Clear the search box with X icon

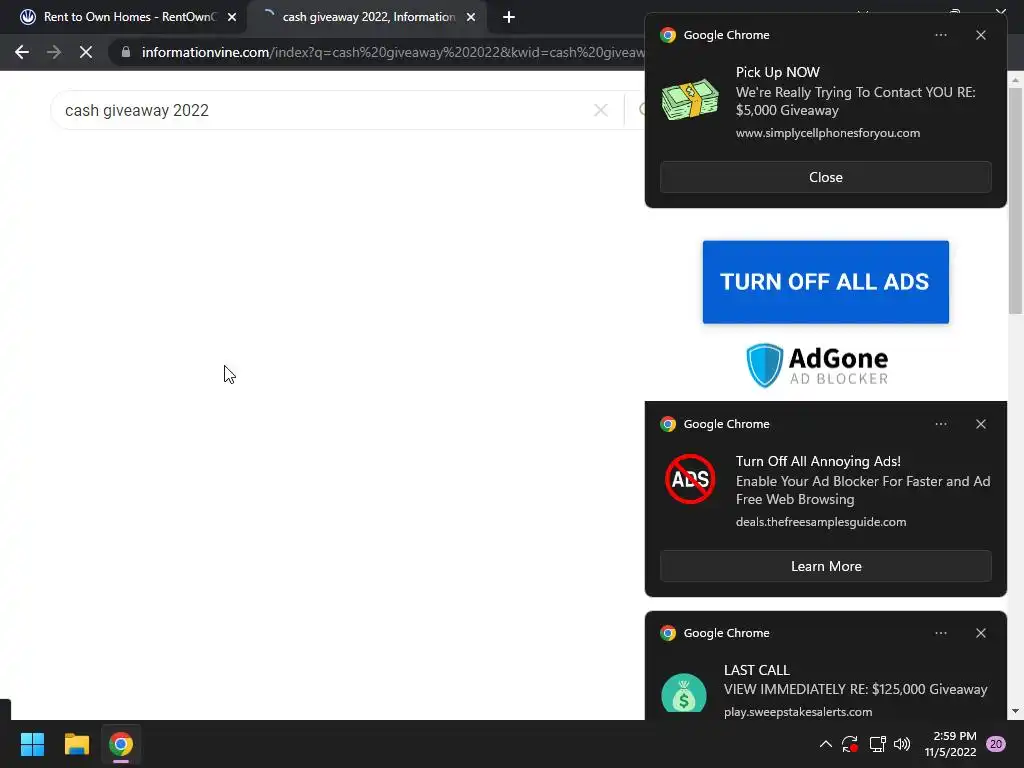[x=601, y=110]
